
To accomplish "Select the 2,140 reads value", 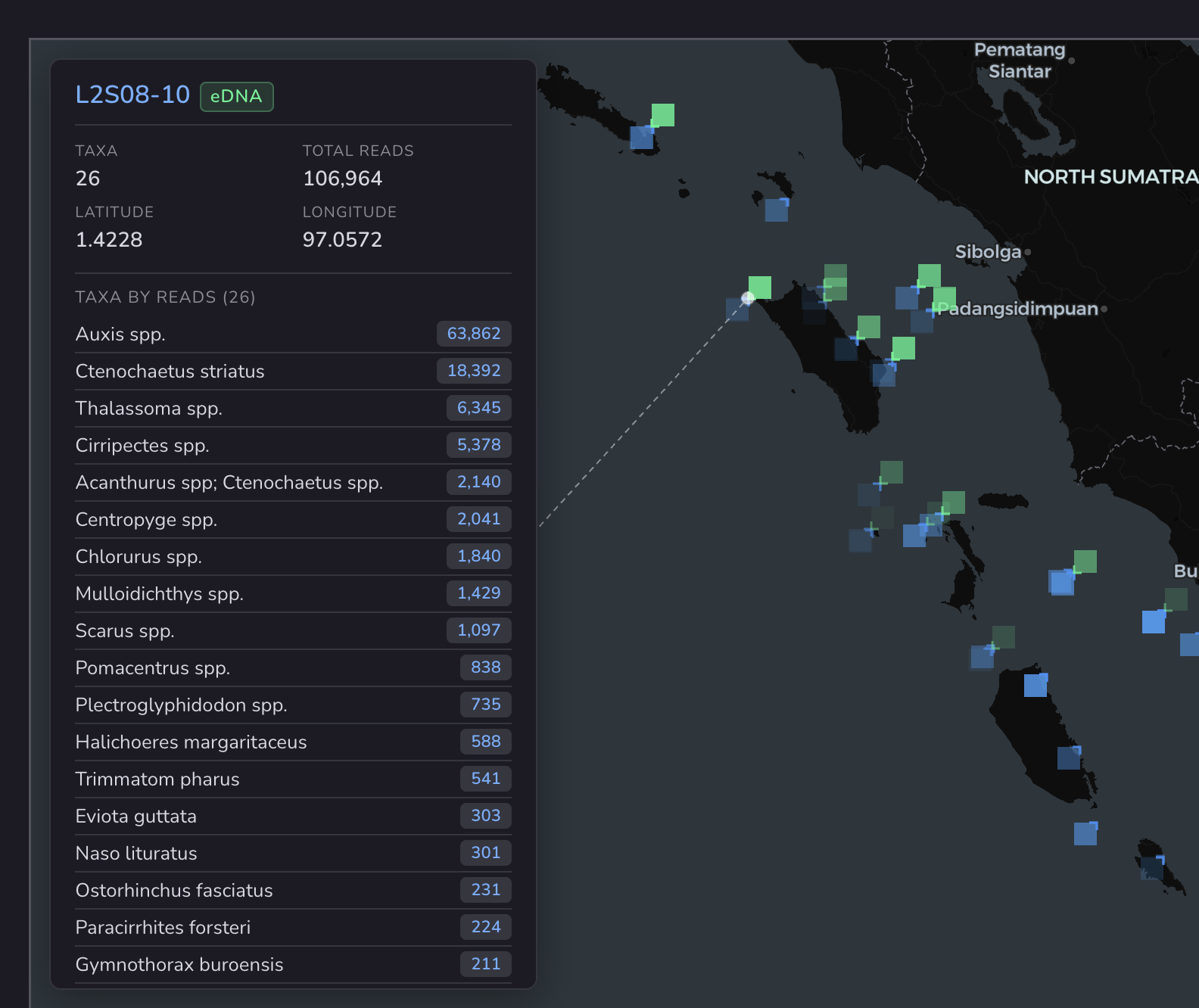I will point(479,482).
